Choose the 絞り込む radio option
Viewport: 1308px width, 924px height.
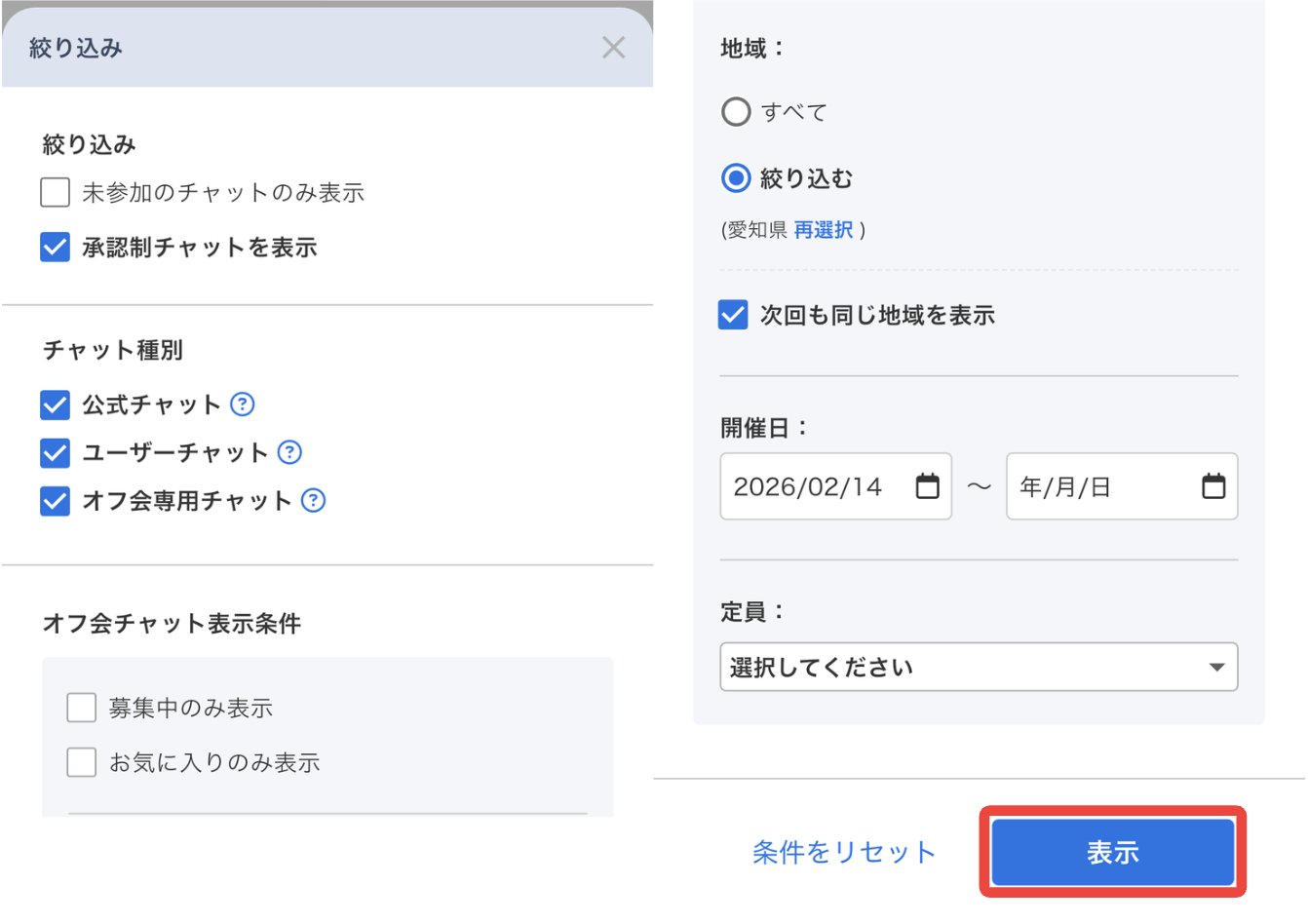point(736,177)
